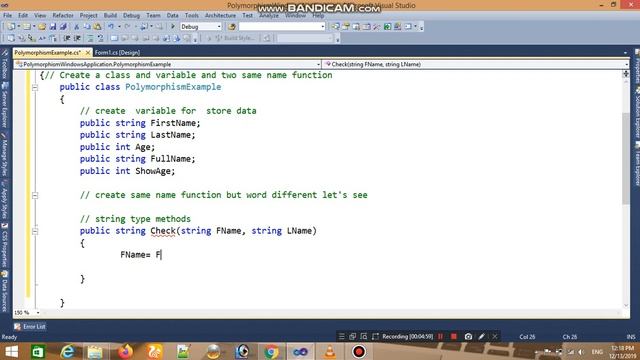640x360 pixels.
Task: Click the Increase Indent toolbar icon
Action: coord(77,38)
